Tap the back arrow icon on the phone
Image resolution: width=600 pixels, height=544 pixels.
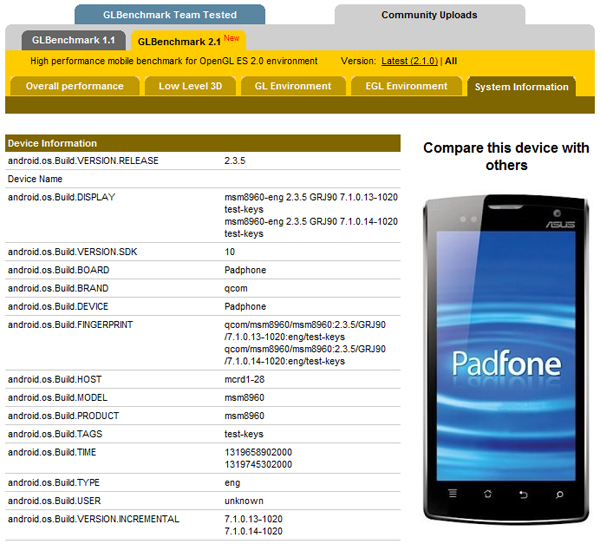tap(523, 494)
